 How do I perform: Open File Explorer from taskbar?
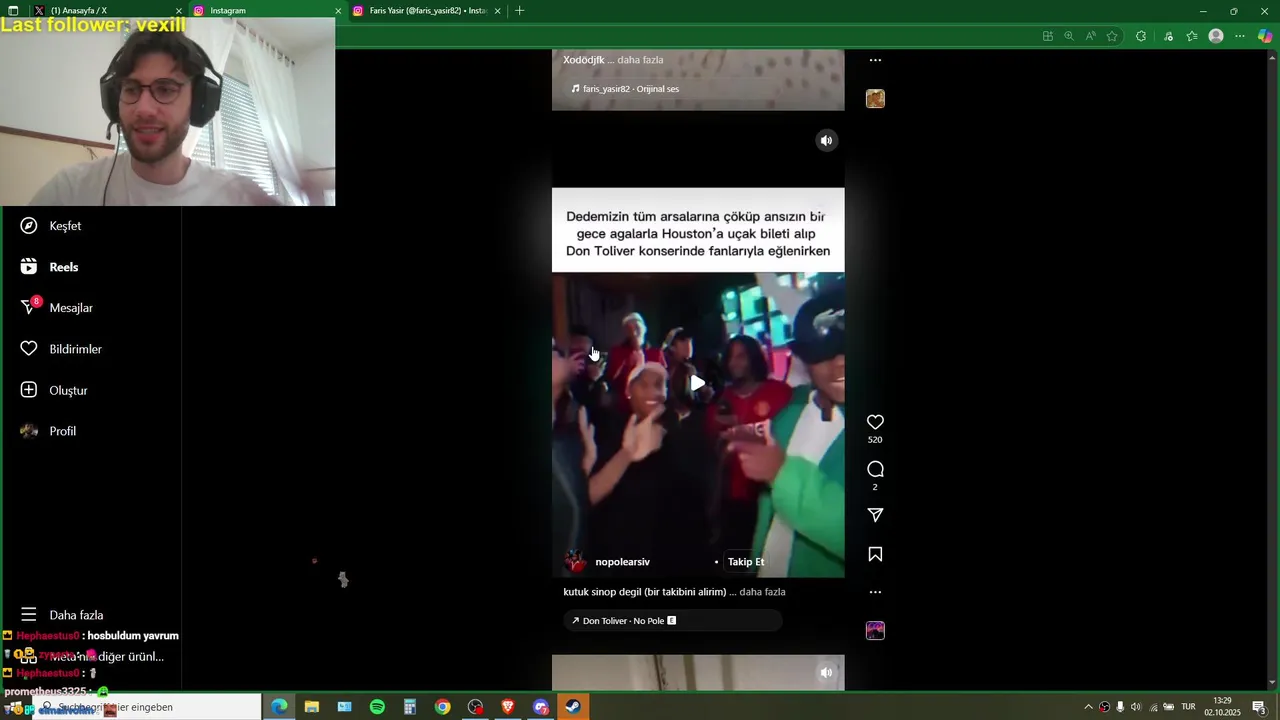312,707
